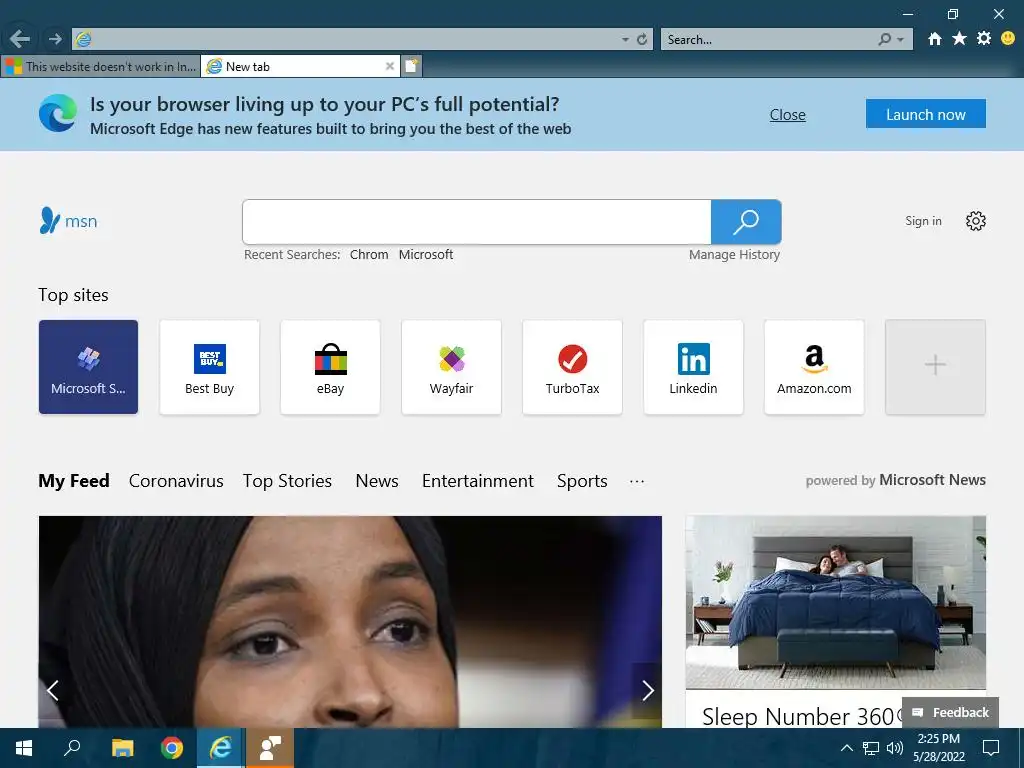Show hidden system tray icons chevron

(x=846, y=748)
